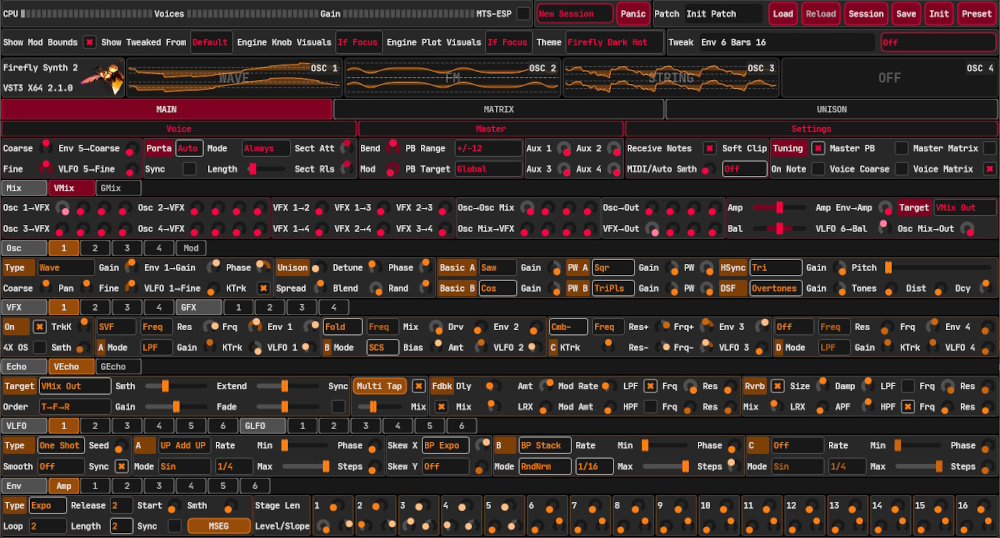Open the Basic A Saw shape dropdown
The height and width of the screenshot is (538, 1000).
[497, 268]
